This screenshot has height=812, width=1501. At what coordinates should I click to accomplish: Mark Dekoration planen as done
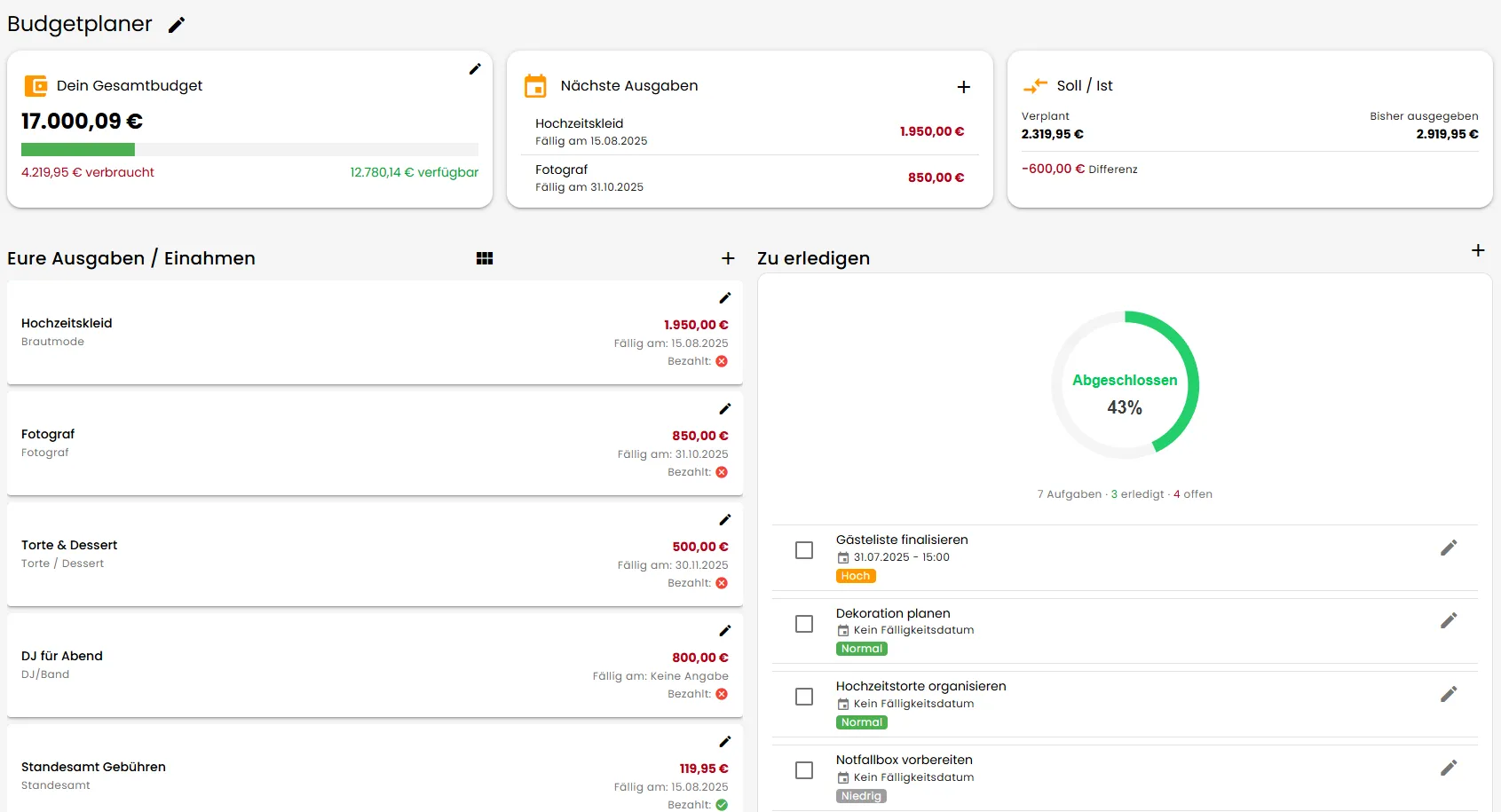(x=804, y=624)
